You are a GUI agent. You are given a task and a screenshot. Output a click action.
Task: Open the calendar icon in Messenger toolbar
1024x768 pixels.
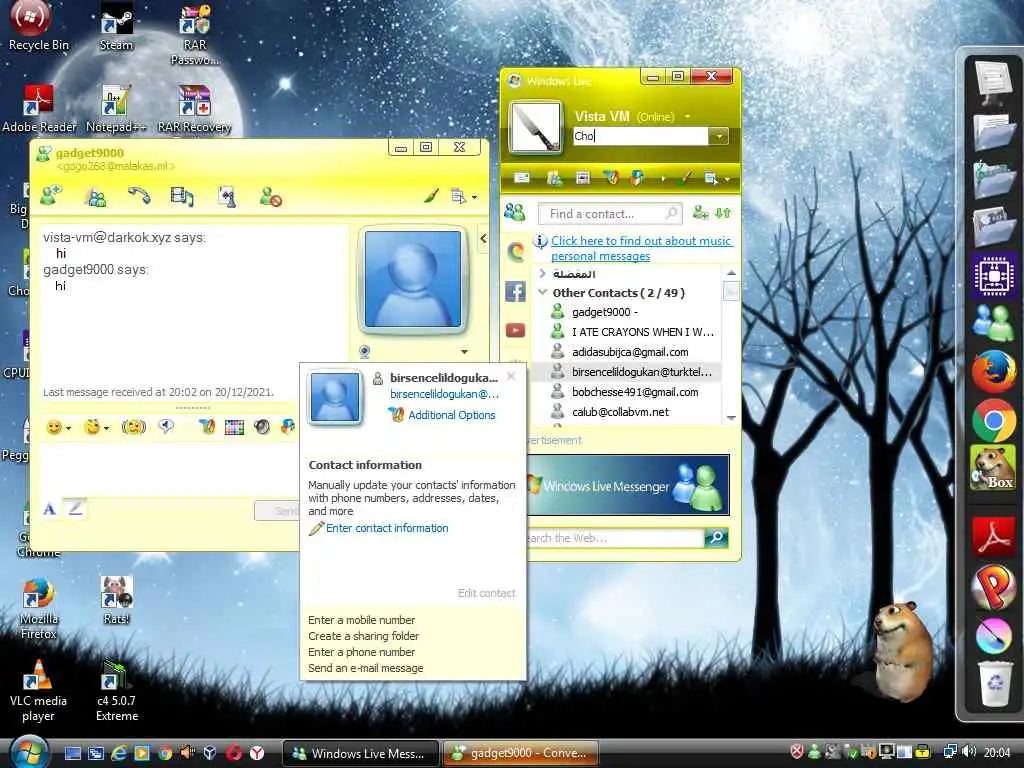(x=583, y=178)
